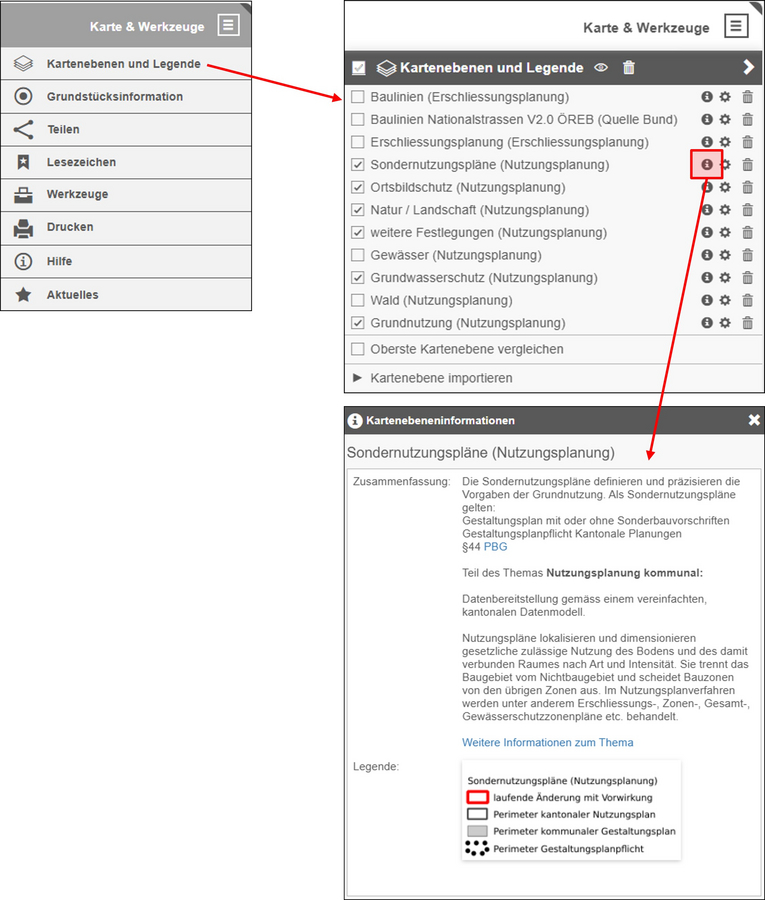The height and width of the screenshot is (900, 765).
Task: Delete the Grundnutzung layer via trash icon
Action: click(747, 323)
